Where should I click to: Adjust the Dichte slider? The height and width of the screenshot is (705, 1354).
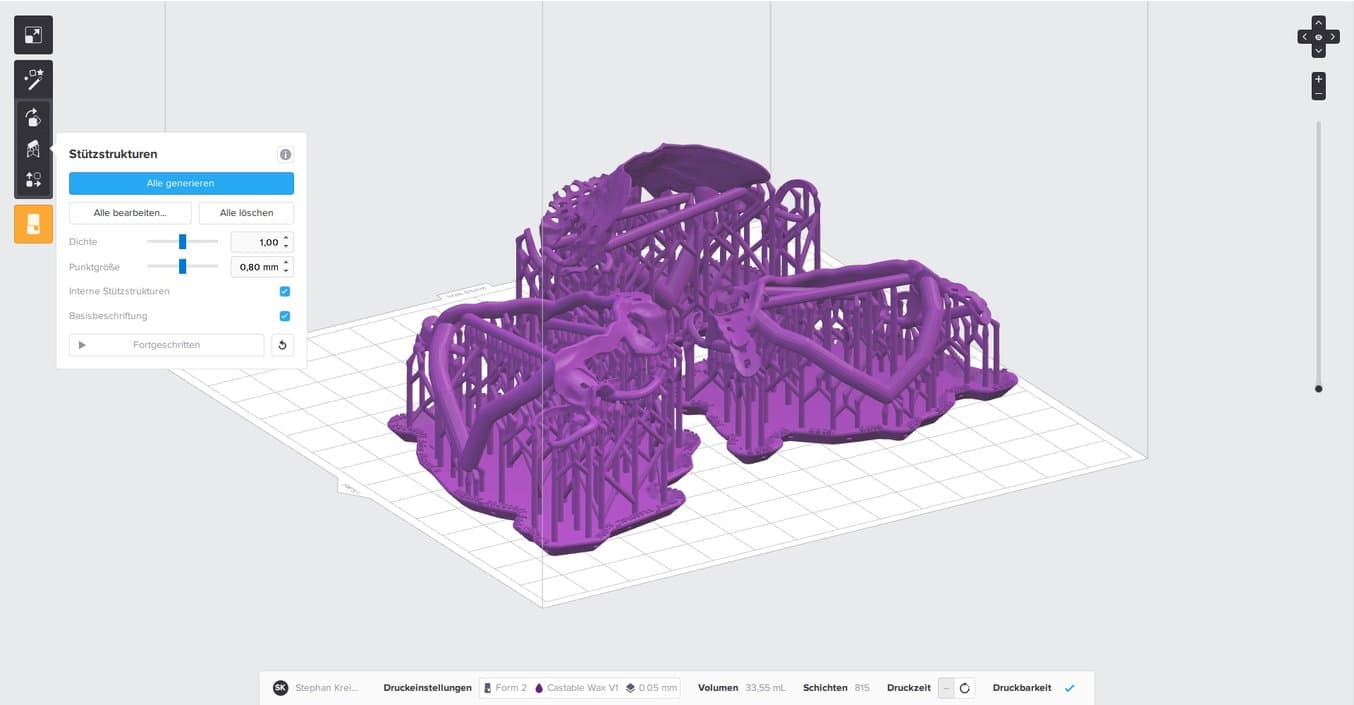click(182, 241)
